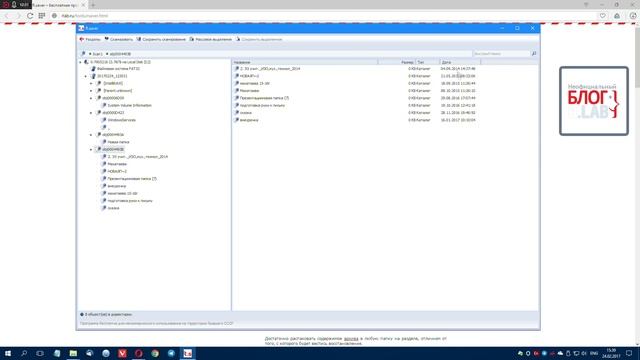The width and height of the screenshot is (640, 360).
Task: Select file row dated 16.01.2017
Action: (x=355, y=120)
